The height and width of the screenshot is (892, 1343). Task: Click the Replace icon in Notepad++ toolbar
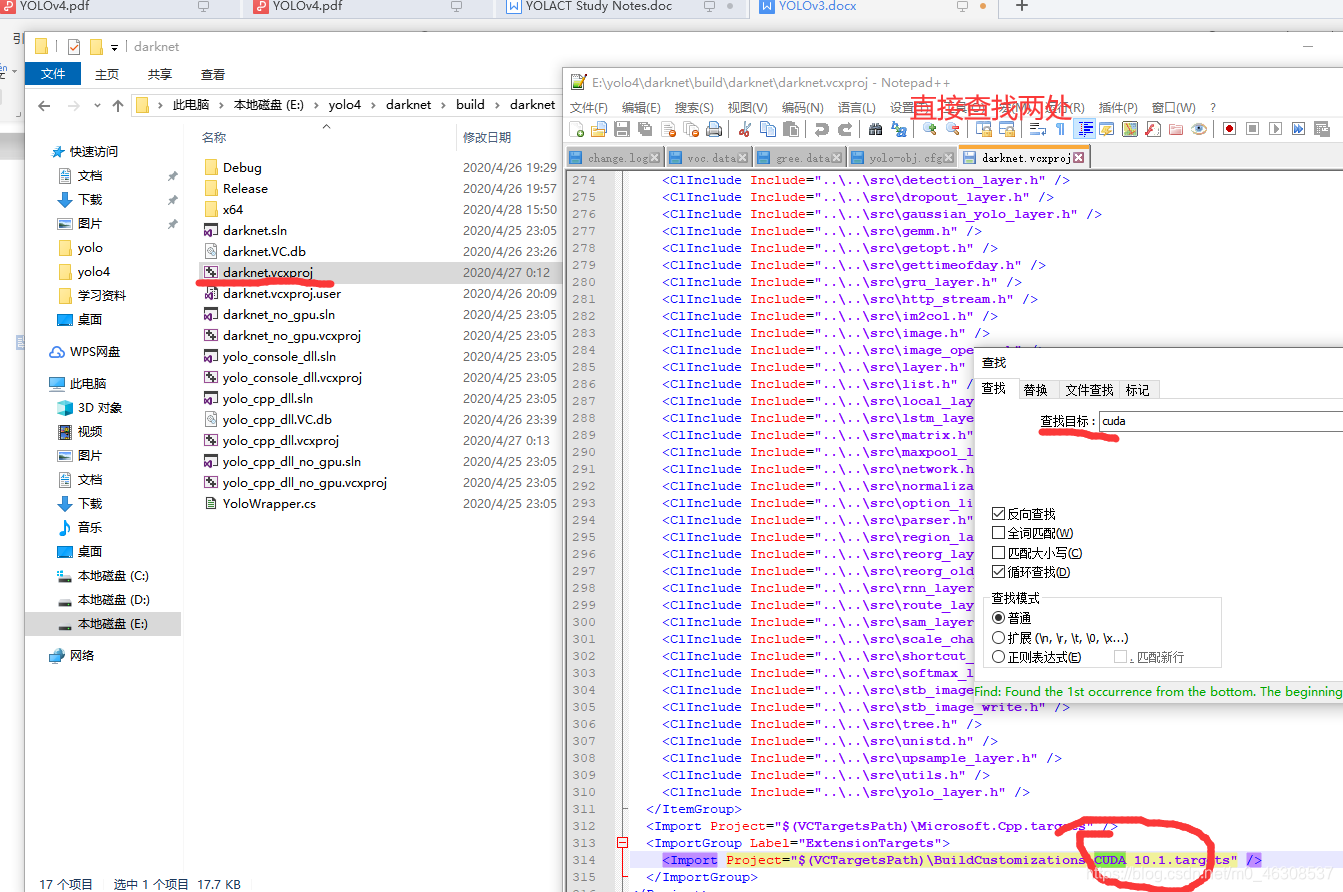(x=899, y=129)
